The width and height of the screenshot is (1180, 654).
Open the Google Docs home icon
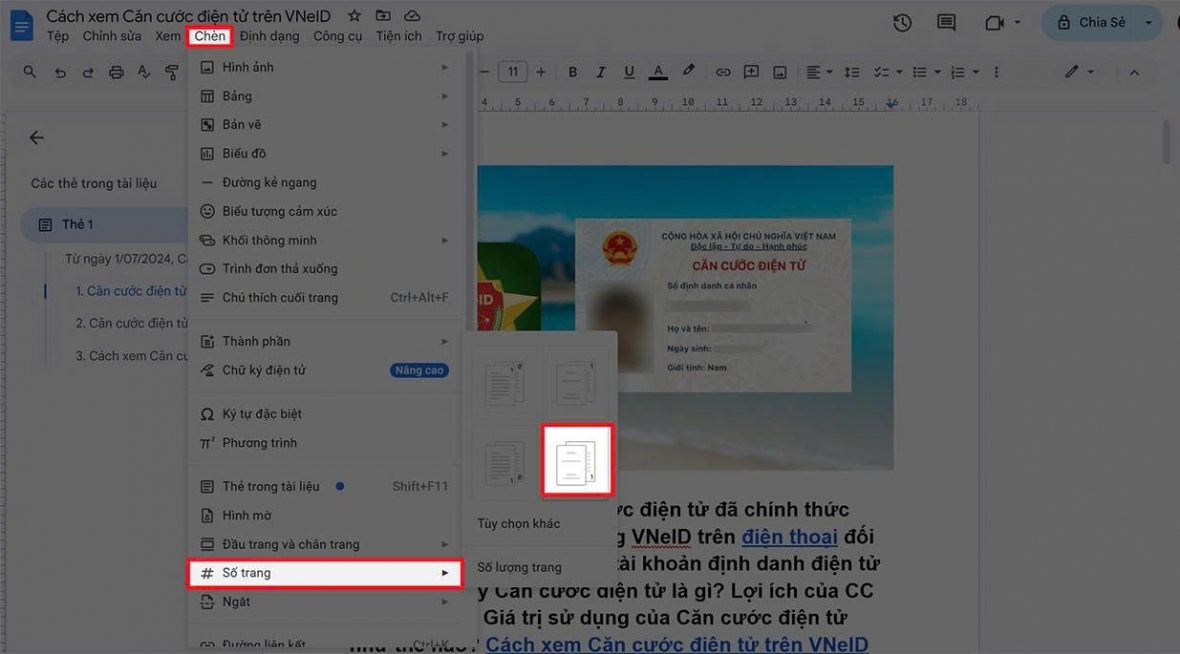tap(21, 25)
